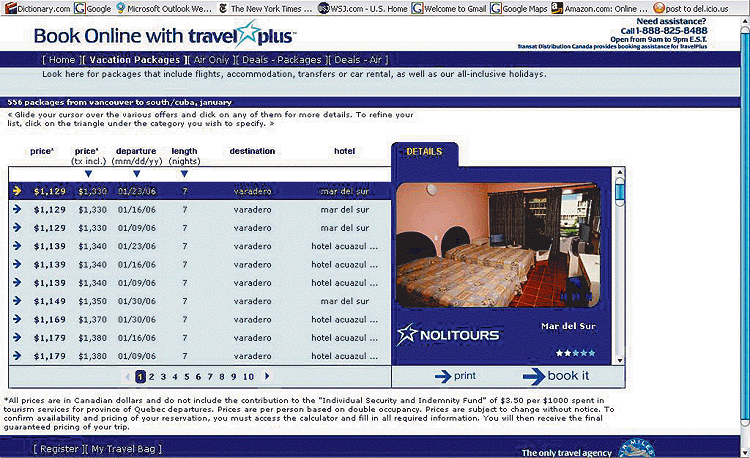
Task: Click the Nolitours logo
Action: click(x=448, y=335)
